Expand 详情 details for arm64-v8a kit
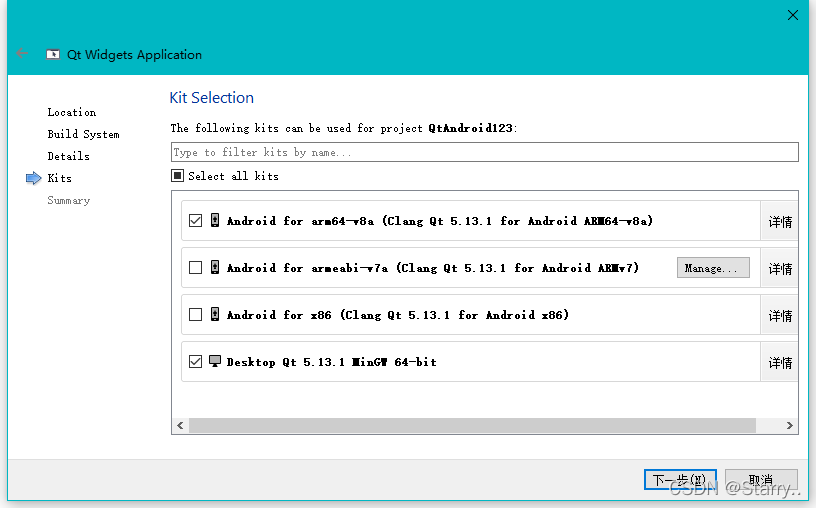Image resolution: width=816 pixels, height=508 pixels. [779, 221]
